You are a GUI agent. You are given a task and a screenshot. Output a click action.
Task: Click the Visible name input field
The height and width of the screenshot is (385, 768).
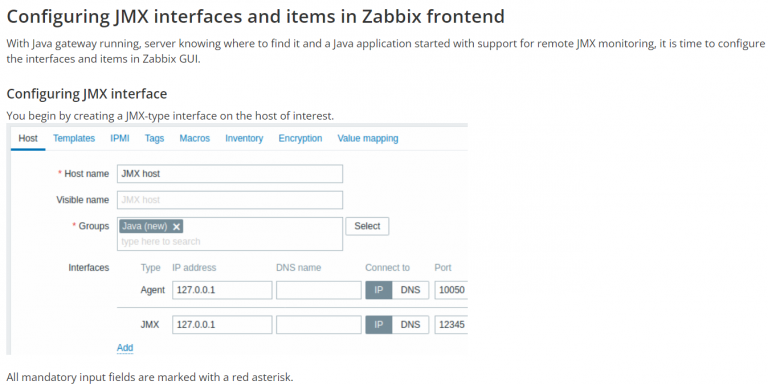230,200
